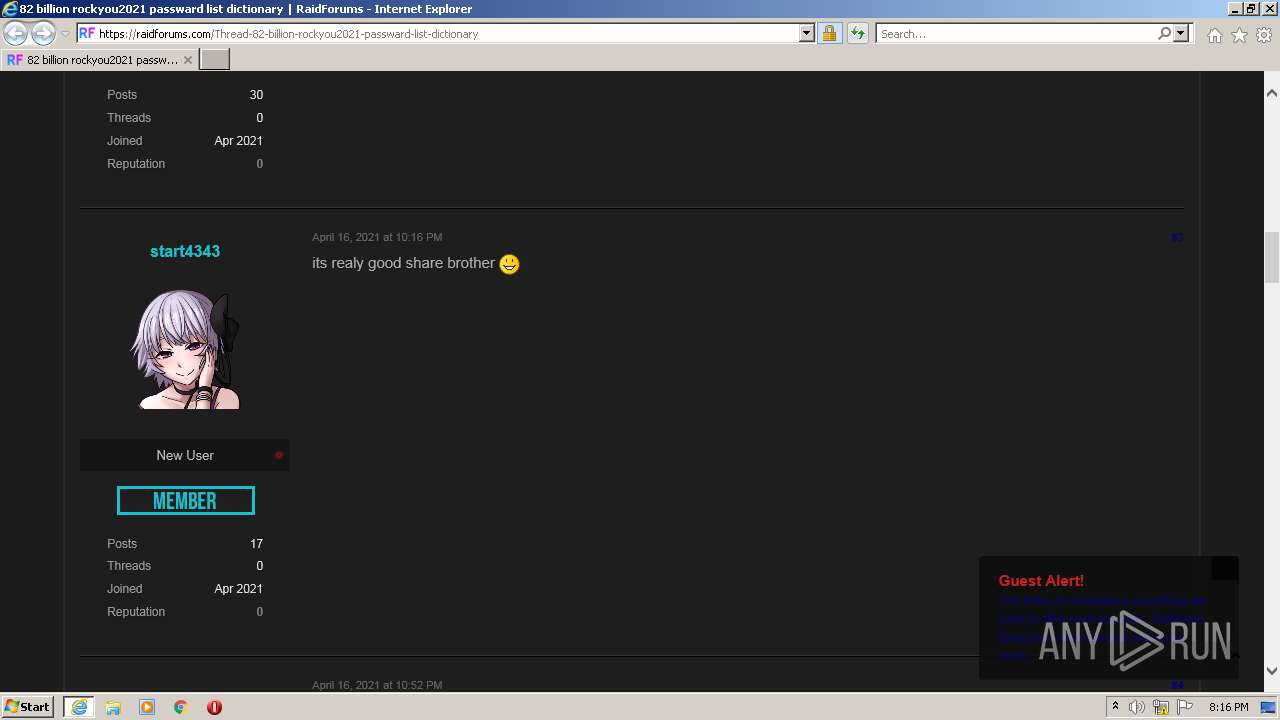Viewport: 1280px width, 720px height.
Task: Show hidden system tray icons
Action: tap(1115, 707)
